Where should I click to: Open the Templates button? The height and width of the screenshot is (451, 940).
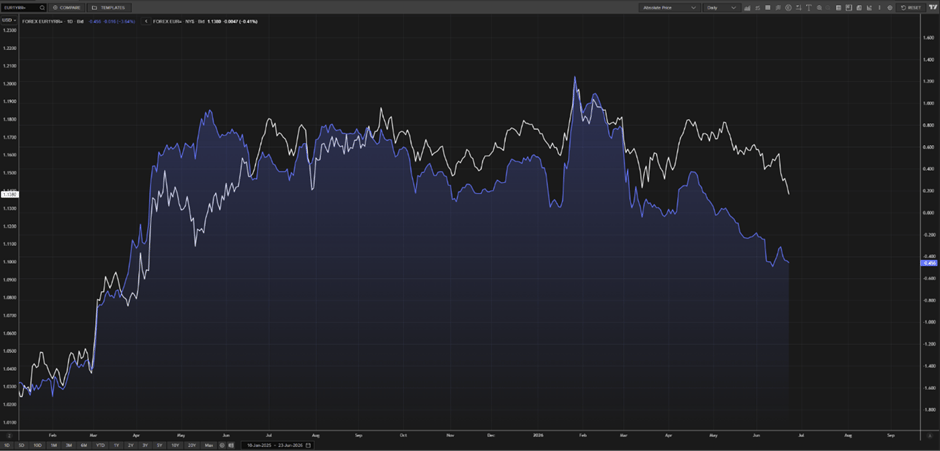point(110,8)
